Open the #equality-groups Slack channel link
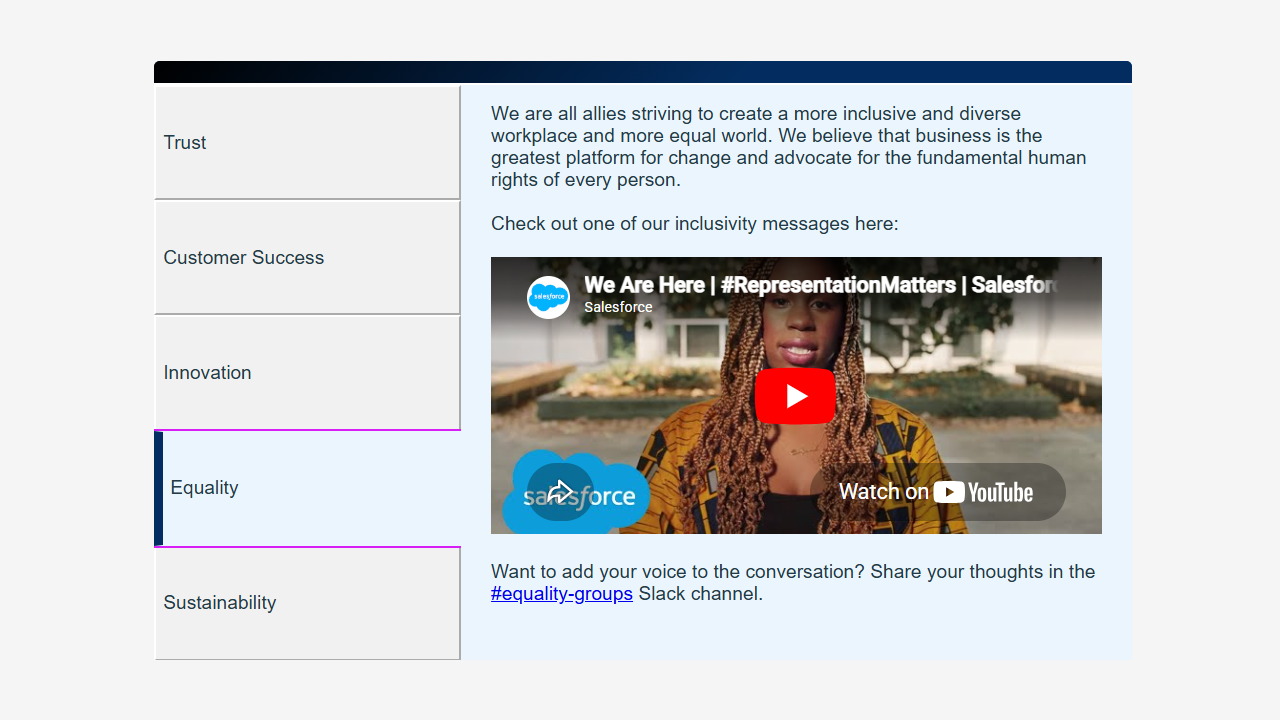This screenshot has width=1280, height=720. tap(562, 594)
